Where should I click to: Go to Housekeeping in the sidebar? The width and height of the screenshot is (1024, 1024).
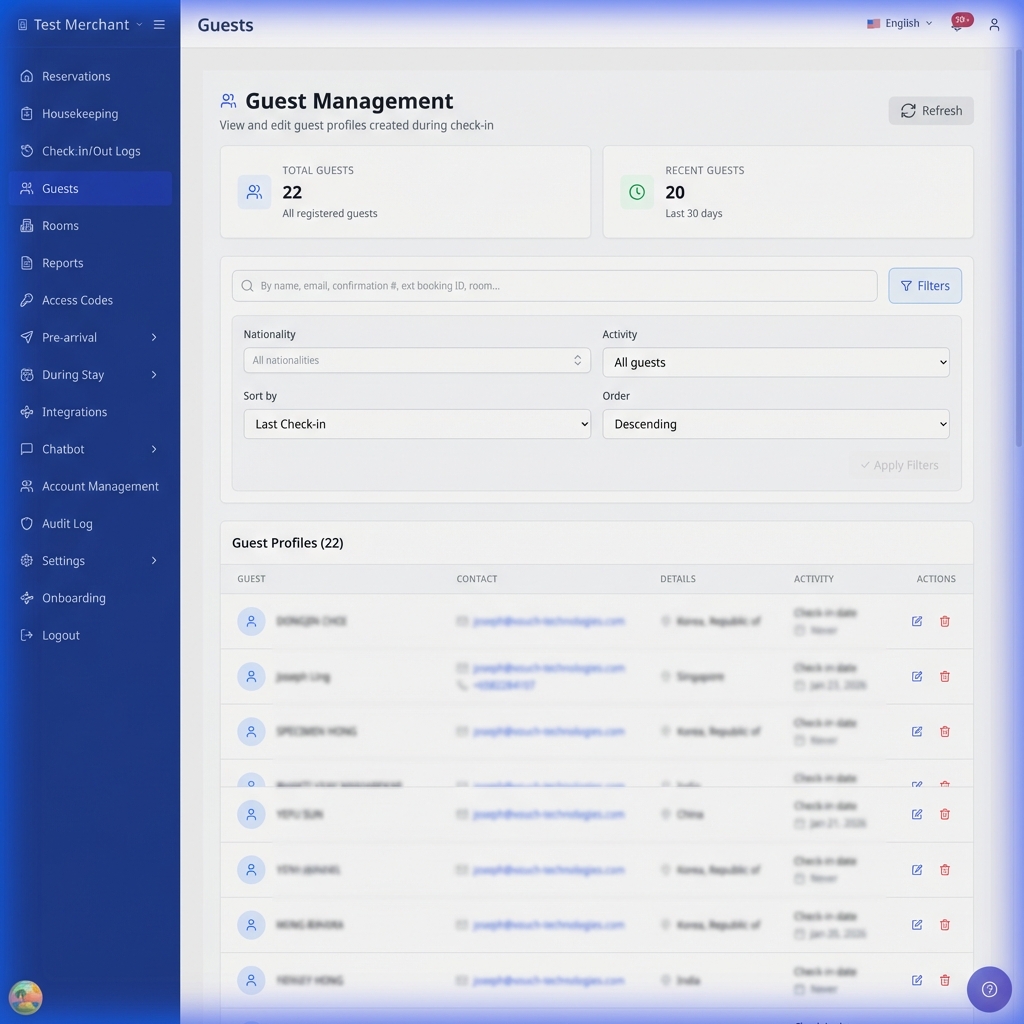[x=80, y=114]
